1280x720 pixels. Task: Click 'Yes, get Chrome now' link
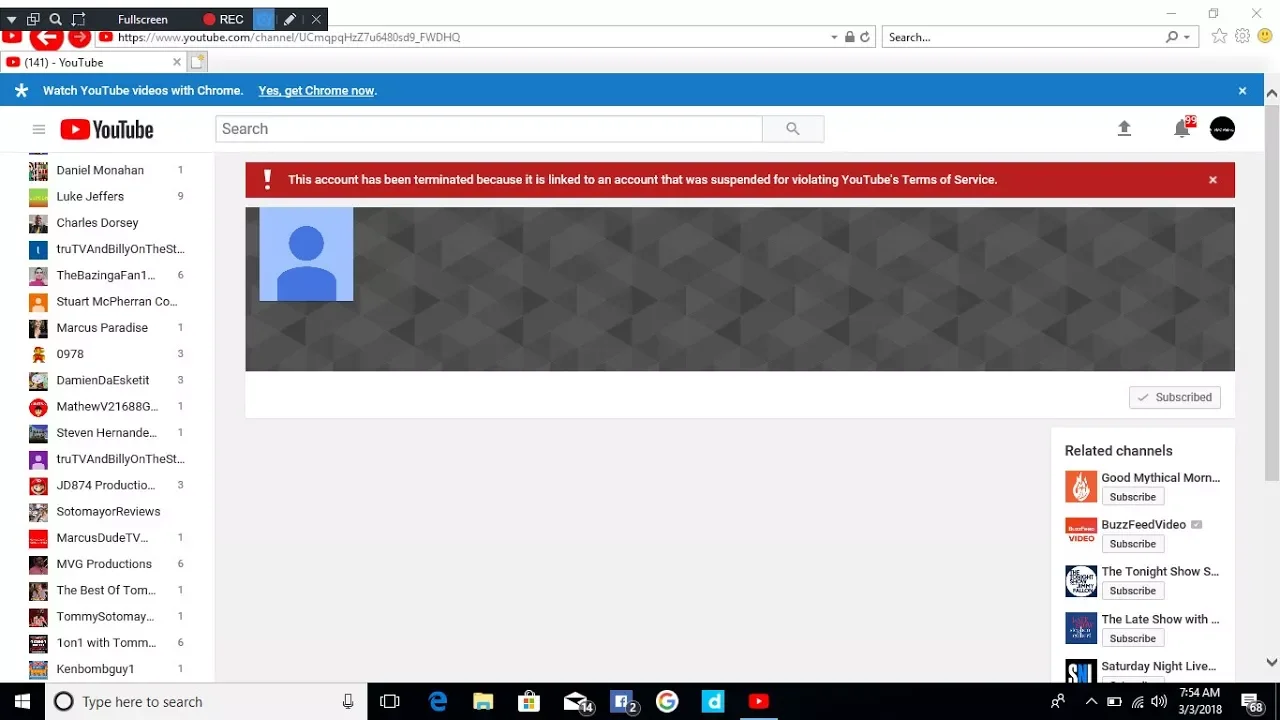[x=316, y=90]
